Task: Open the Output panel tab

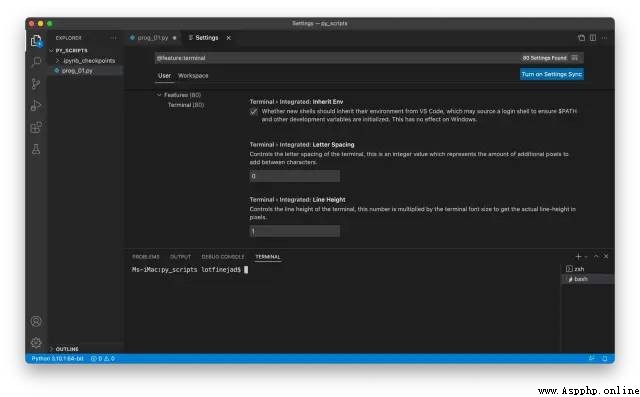Action: coord(180,257)
